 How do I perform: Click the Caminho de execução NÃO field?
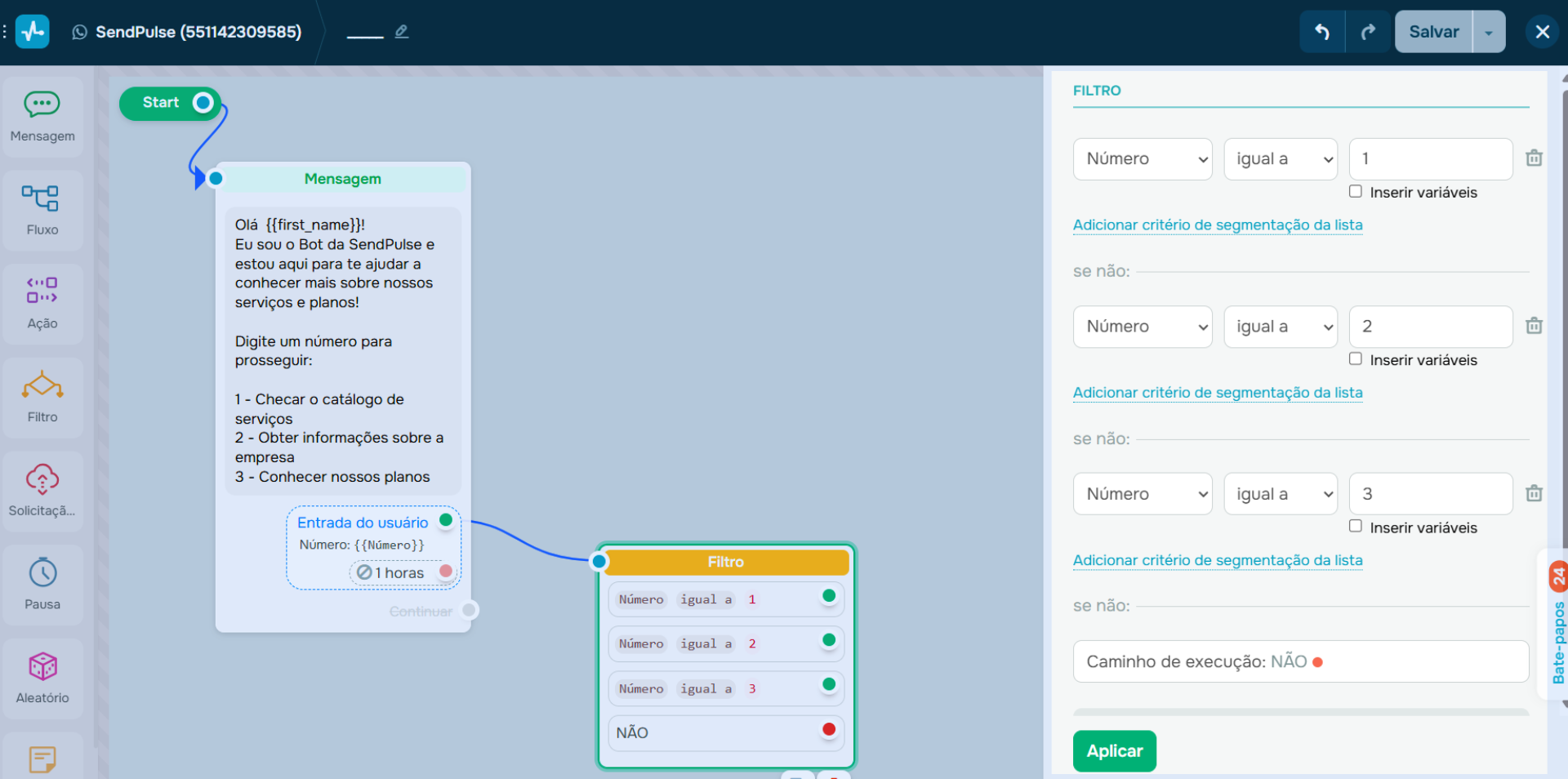tap(1301, 661)
